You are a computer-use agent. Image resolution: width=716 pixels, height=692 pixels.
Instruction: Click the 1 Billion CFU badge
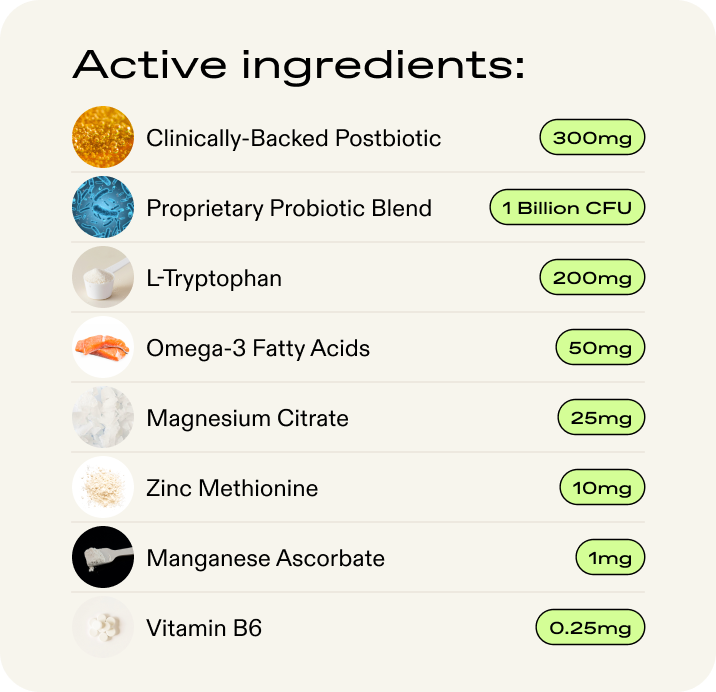coord(567,208)
